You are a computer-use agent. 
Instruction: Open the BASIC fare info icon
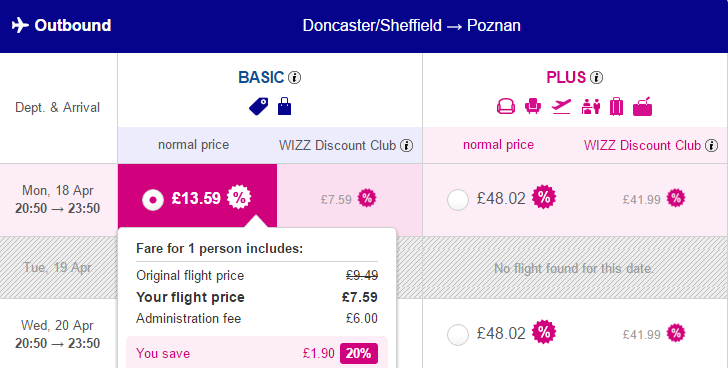pos(294,77)
